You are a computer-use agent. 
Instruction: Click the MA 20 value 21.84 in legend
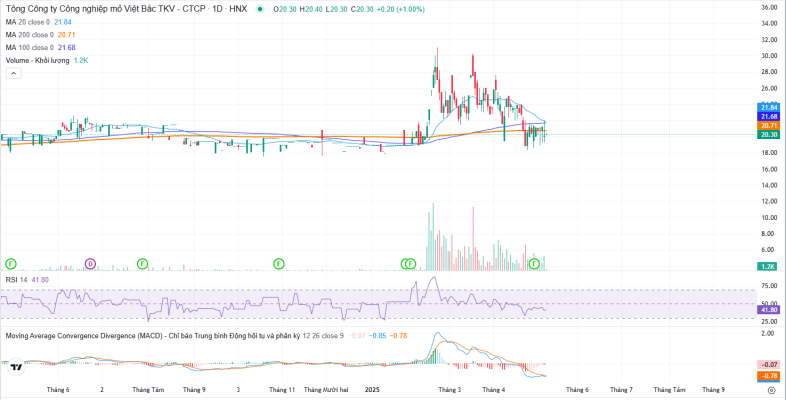pyautogui.click(x=62, y=22)
